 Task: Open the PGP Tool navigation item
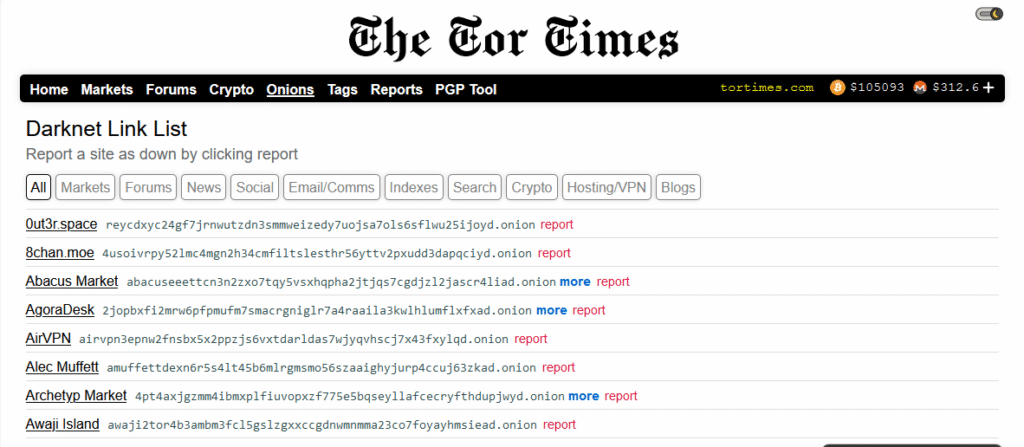pos(466,90)
